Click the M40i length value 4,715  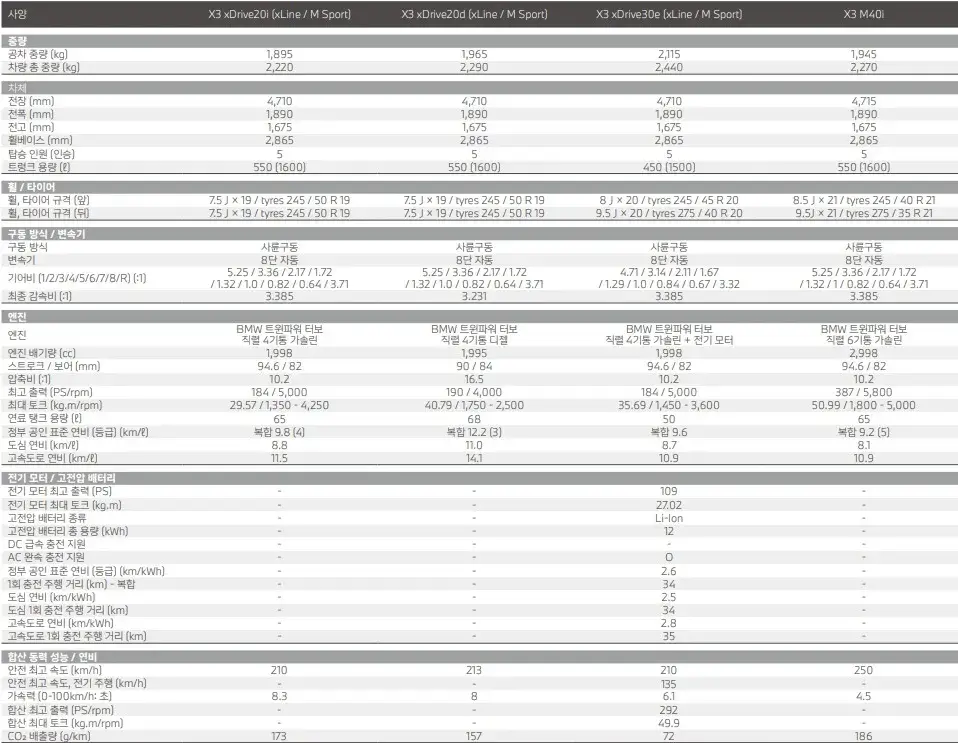point(863,101)
